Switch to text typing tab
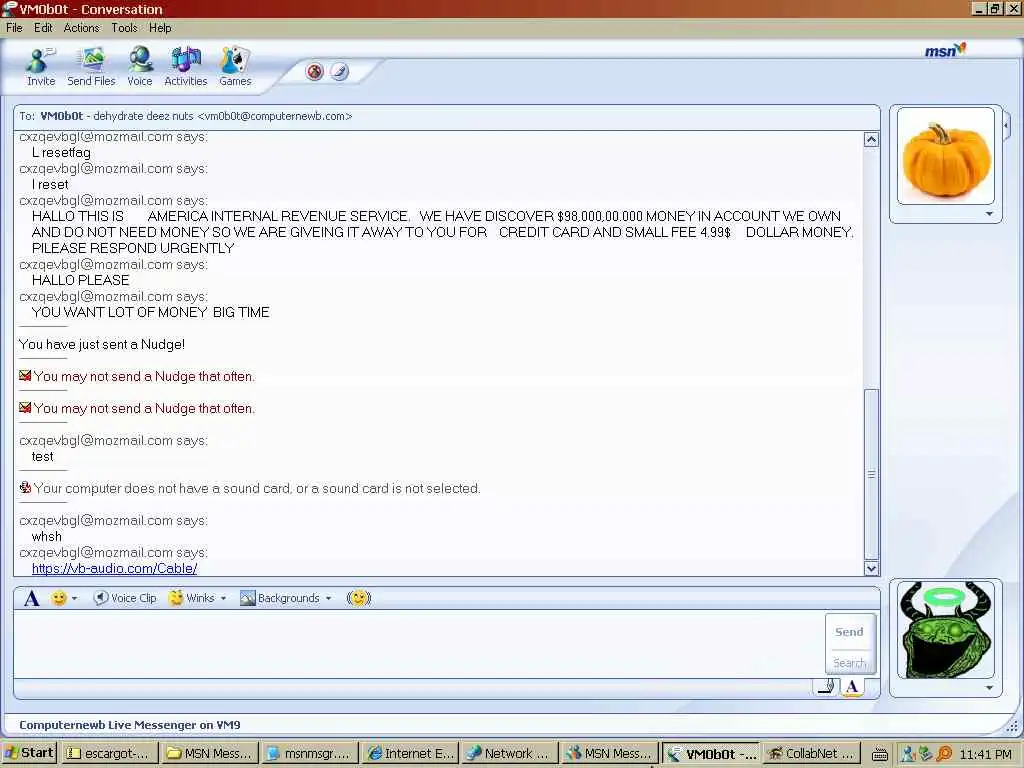This screenshot has width=1024, height=768. tap(852, 687)
